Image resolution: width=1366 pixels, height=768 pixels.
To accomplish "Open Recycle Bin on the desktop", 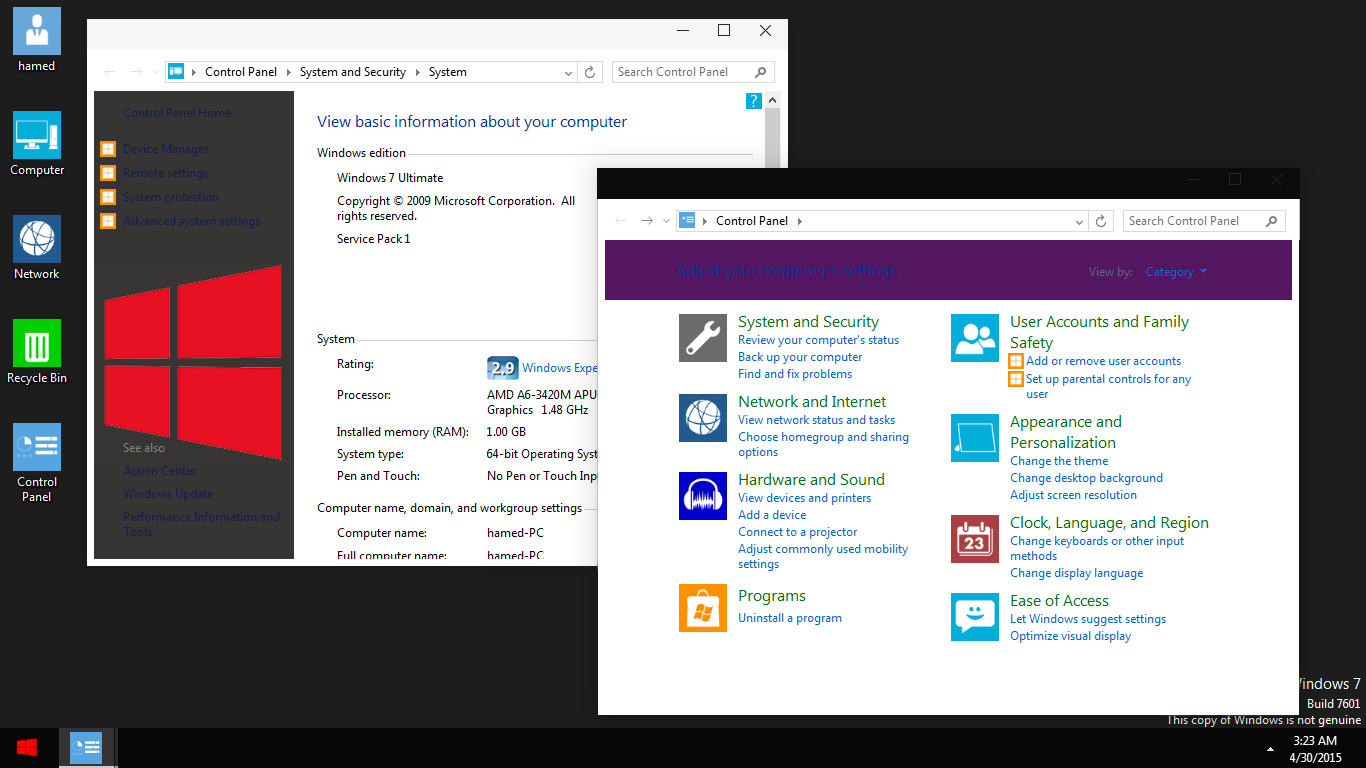I will click(x=37, y=345).
